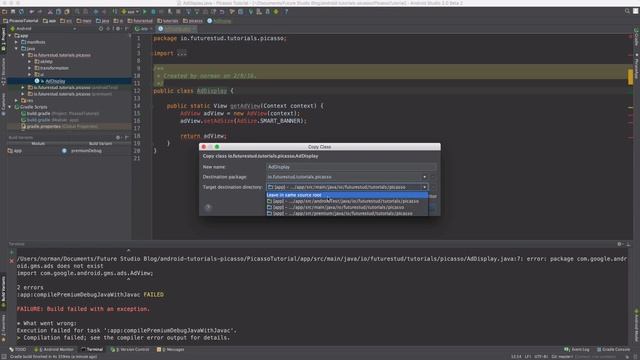Click the Build Variants panel gear icon
Viewport: 640px width, 360px height.
118,138
